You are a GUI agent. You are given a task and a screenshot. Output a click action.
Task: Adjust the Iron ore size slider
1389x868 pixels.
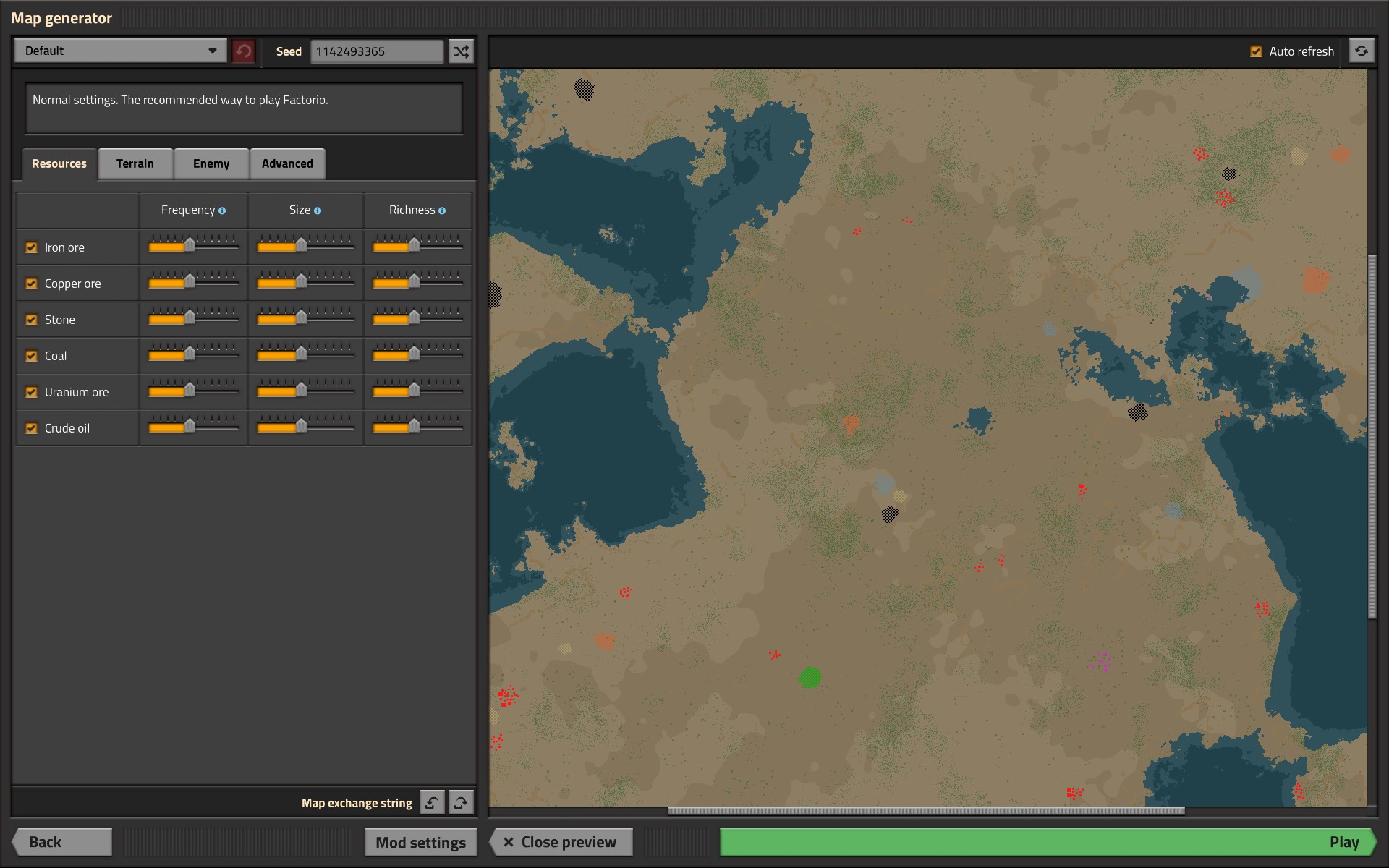[x=305, y=246]
